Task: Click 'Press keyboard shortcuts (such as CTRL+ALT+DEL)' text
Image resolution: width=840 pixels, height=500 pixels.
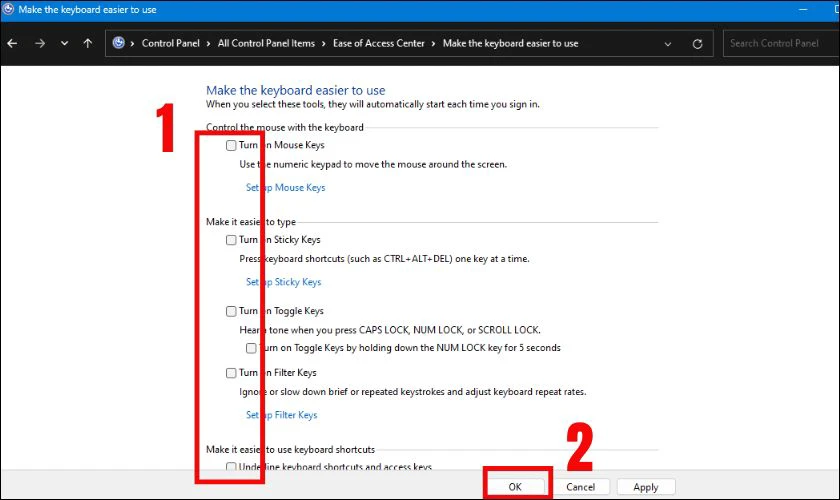Action: click(384, 259)
